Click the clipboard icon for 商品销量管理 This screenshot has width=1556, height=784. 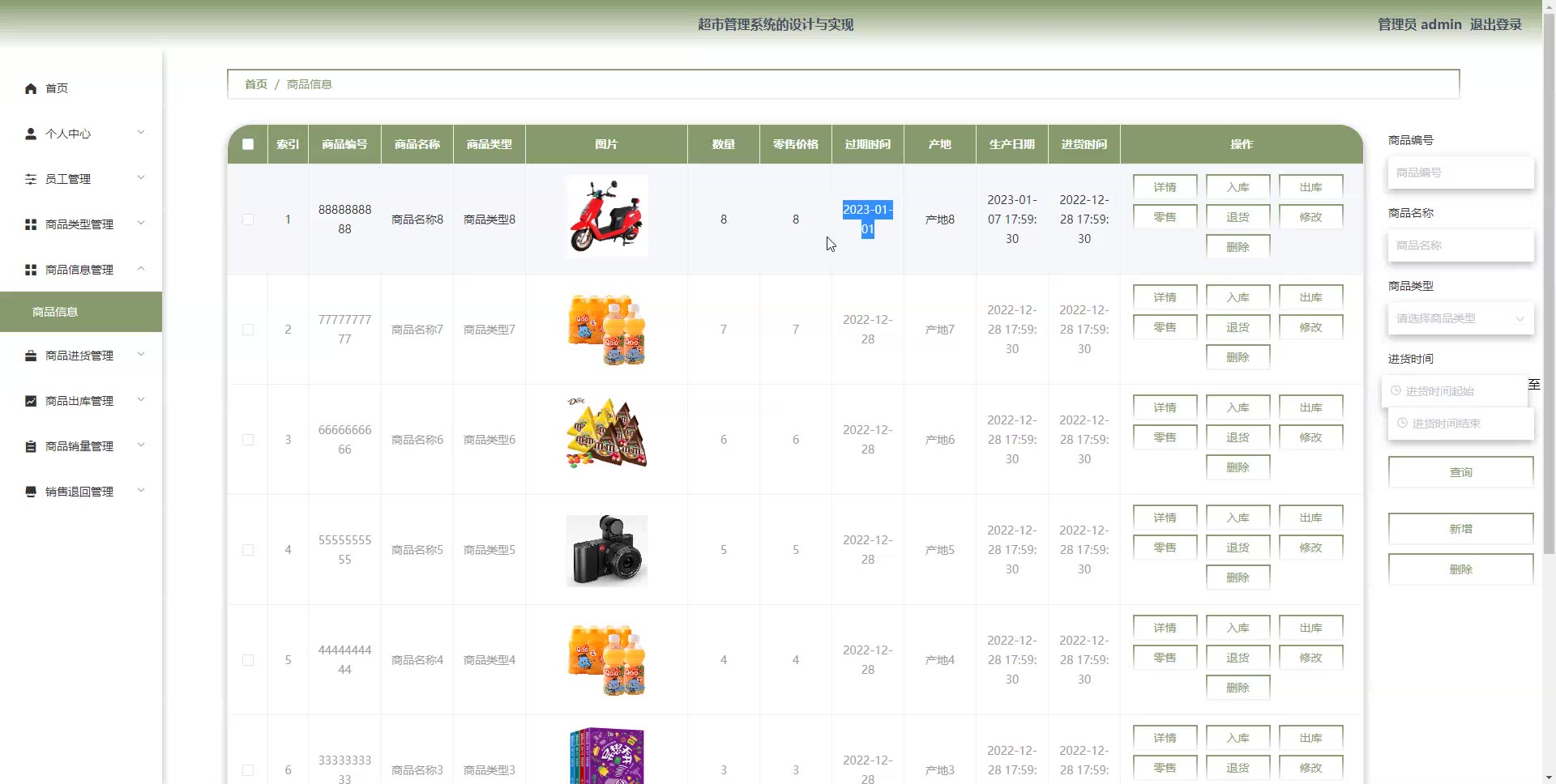click(x=31, y=446)
